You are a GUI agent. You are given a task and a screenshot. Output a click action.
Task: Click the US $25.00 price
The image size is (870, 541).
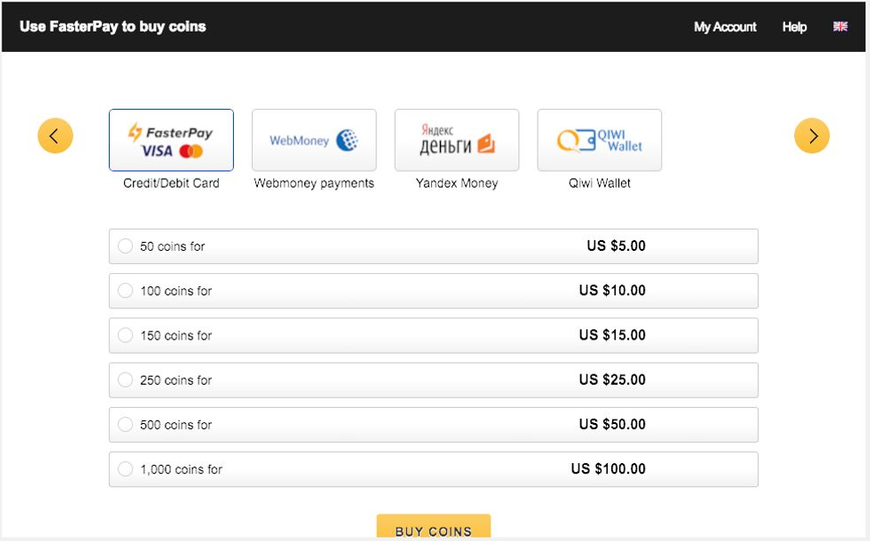pos(612,380)
